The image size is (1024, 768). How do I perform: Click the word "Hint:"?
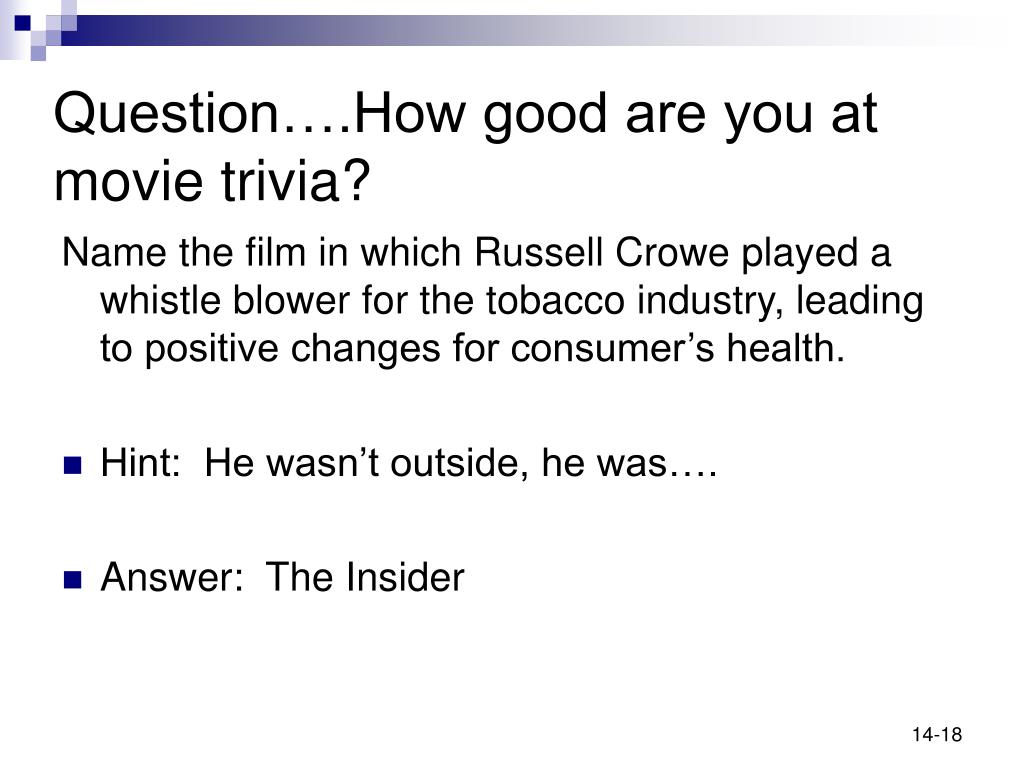click(x=140, y=464)
